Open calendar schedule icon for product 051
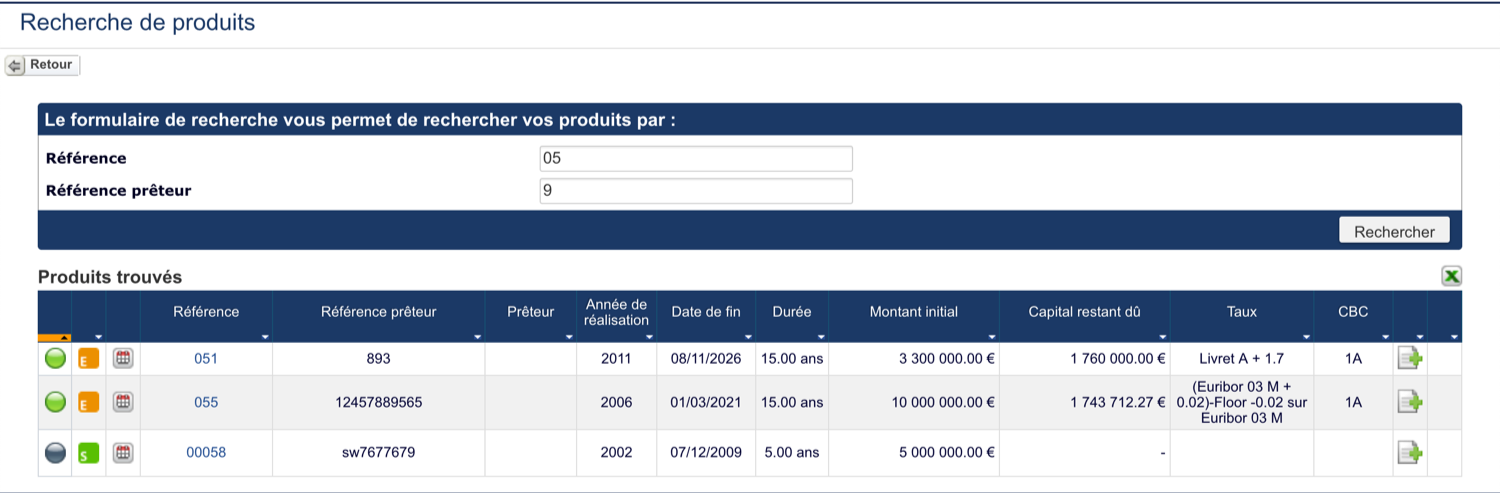 [123, 358]
